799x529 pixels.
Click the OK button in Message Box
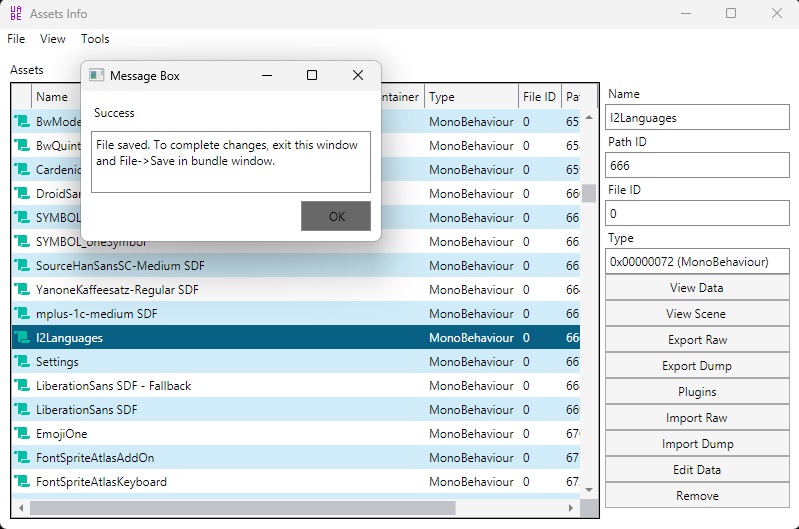click(x=336, y=216)
